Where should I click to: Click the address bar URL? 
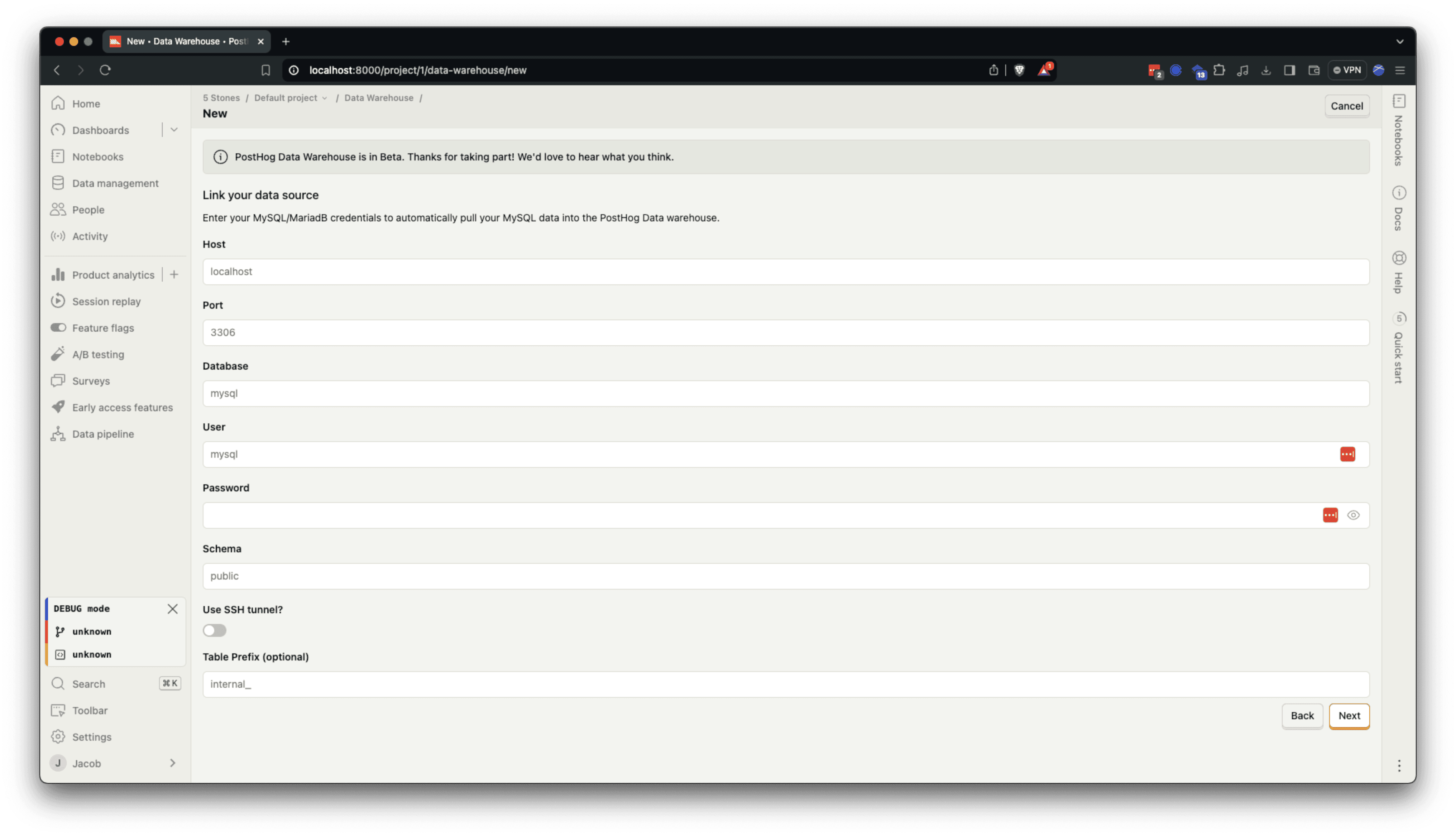pyautogui.click(x=417, y=70)
